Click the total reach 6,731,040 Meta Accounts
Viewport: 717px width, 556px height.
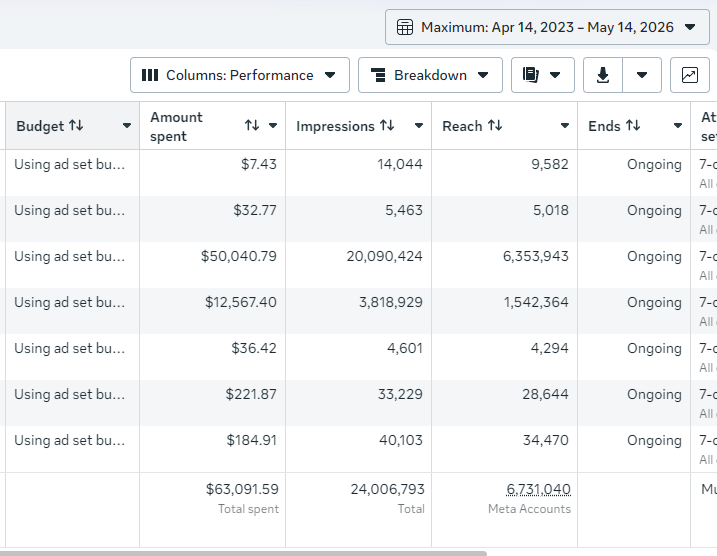coord(538,490)
